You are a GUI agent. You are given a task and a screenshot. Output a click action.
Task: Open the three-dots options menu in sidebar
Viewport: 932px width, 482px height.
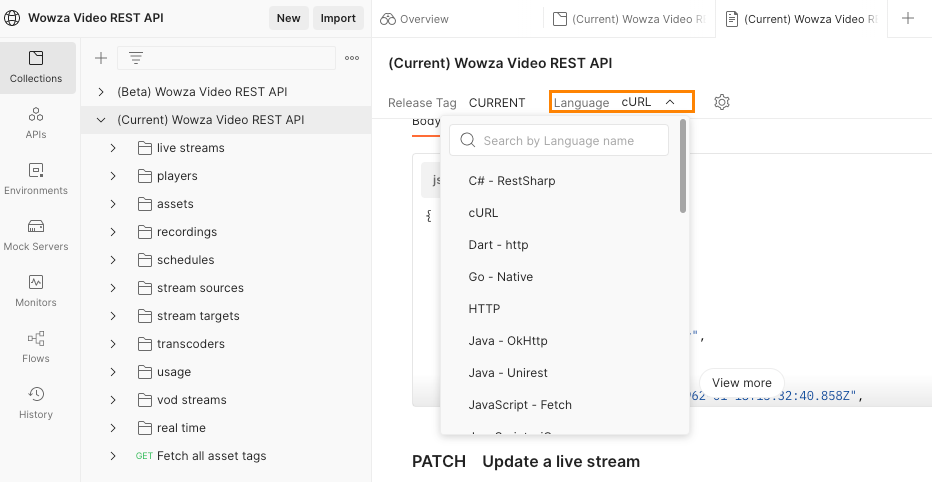click(x=352, y=58)
